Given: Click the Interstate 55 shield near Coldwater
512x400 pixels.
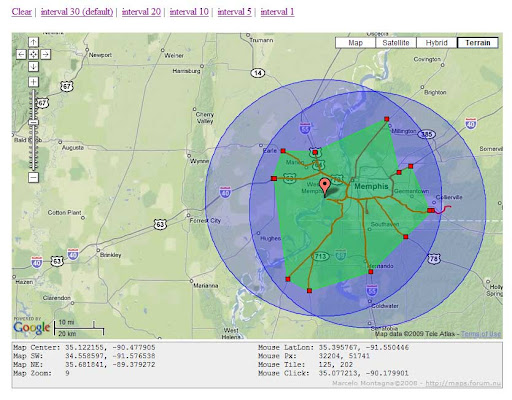Looking at the screenshot, I should click(372, 290).
